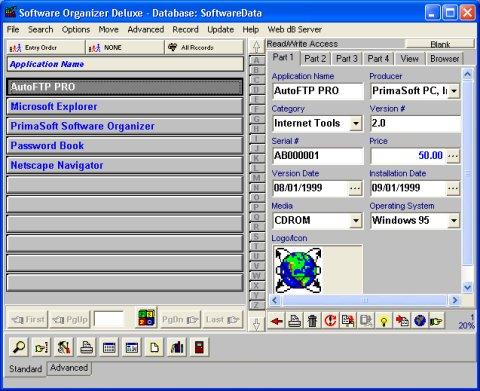Click the All Records filter button
This screenshot has height=391, width=480.
click(204, 47)
